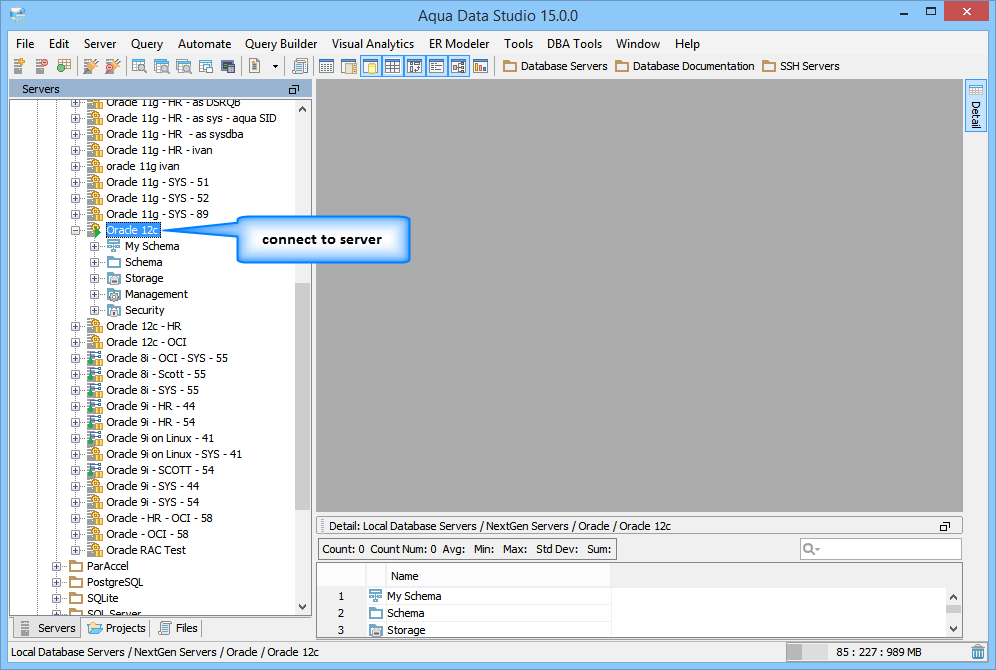Screen dimensions: 996x670
Task: Open the SSH Servers folder link
Action: [x=801, y=66]
